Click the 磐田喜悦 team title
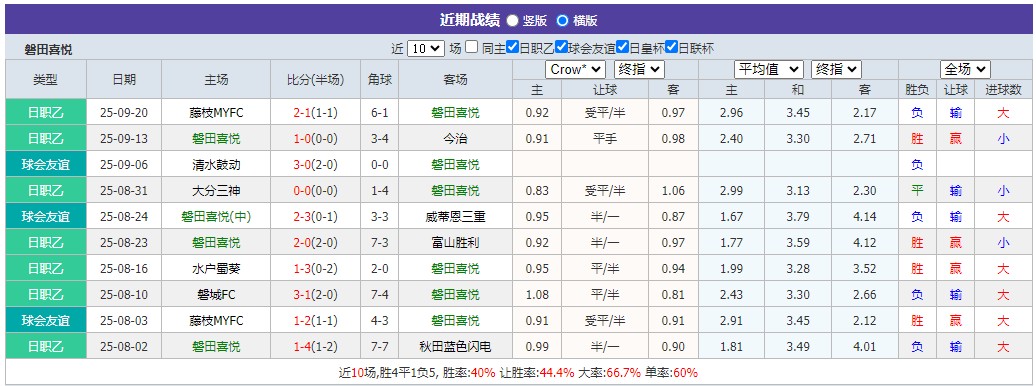This screenshot has width=1036, height=386. 48,50
